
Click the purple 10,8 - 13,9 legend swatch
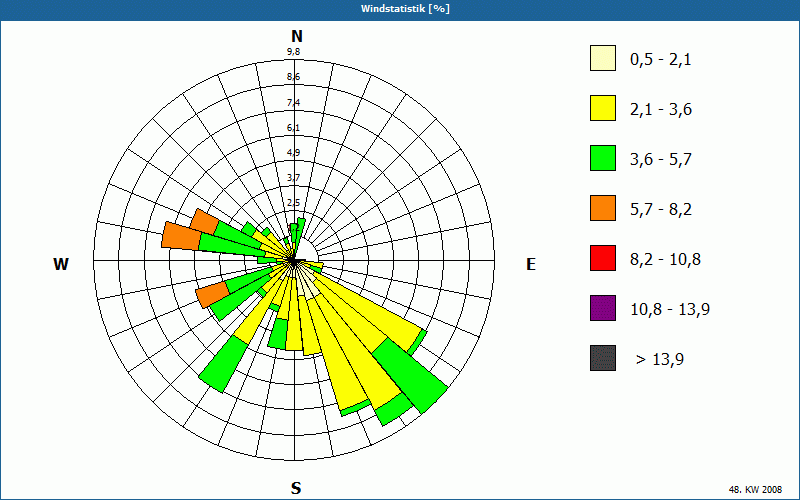click(603, 308)
